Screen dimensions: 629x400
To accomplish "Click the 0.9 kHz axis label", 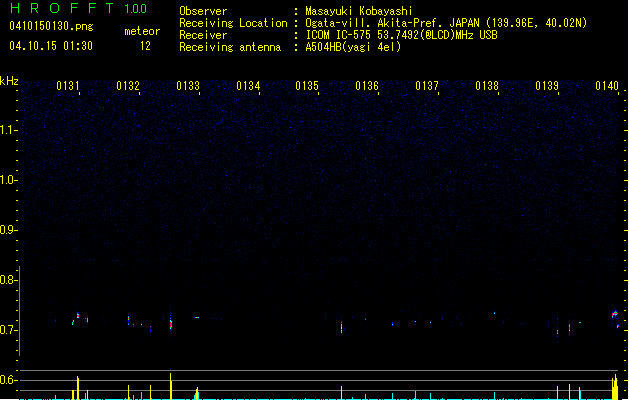I will 8,230.
